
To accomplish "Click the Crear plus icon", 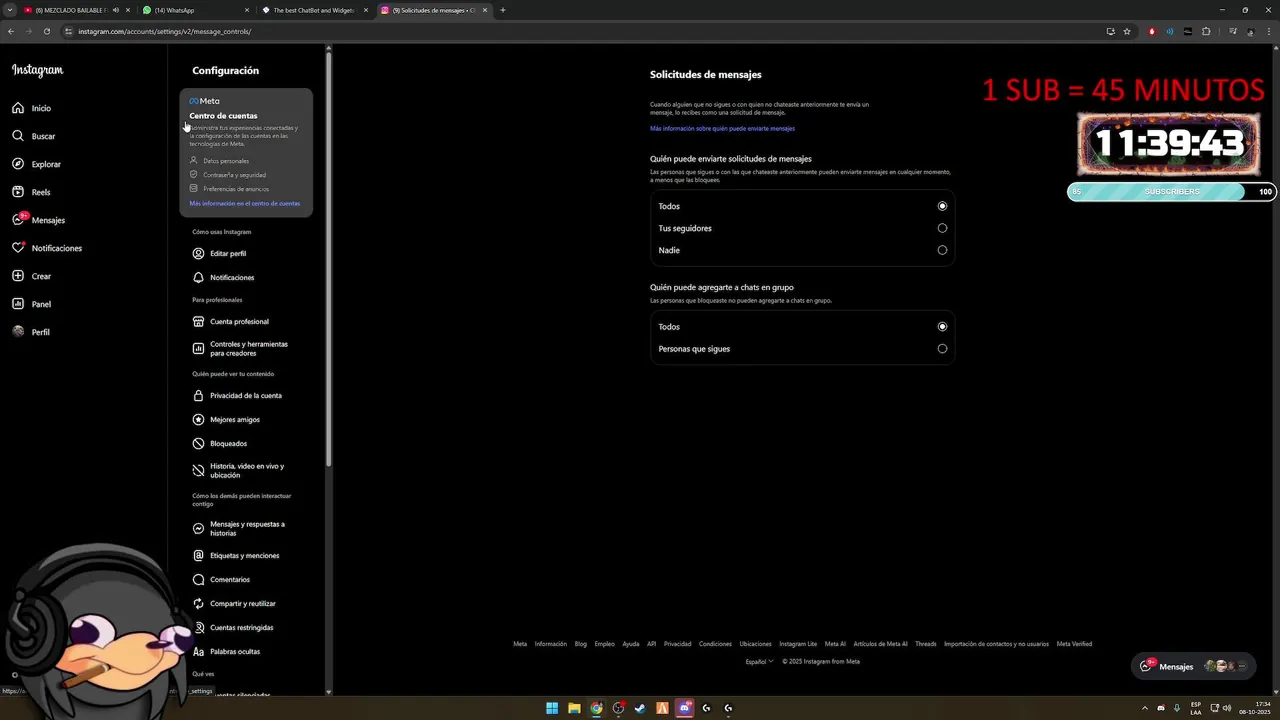I will click(x=18, y=276).
